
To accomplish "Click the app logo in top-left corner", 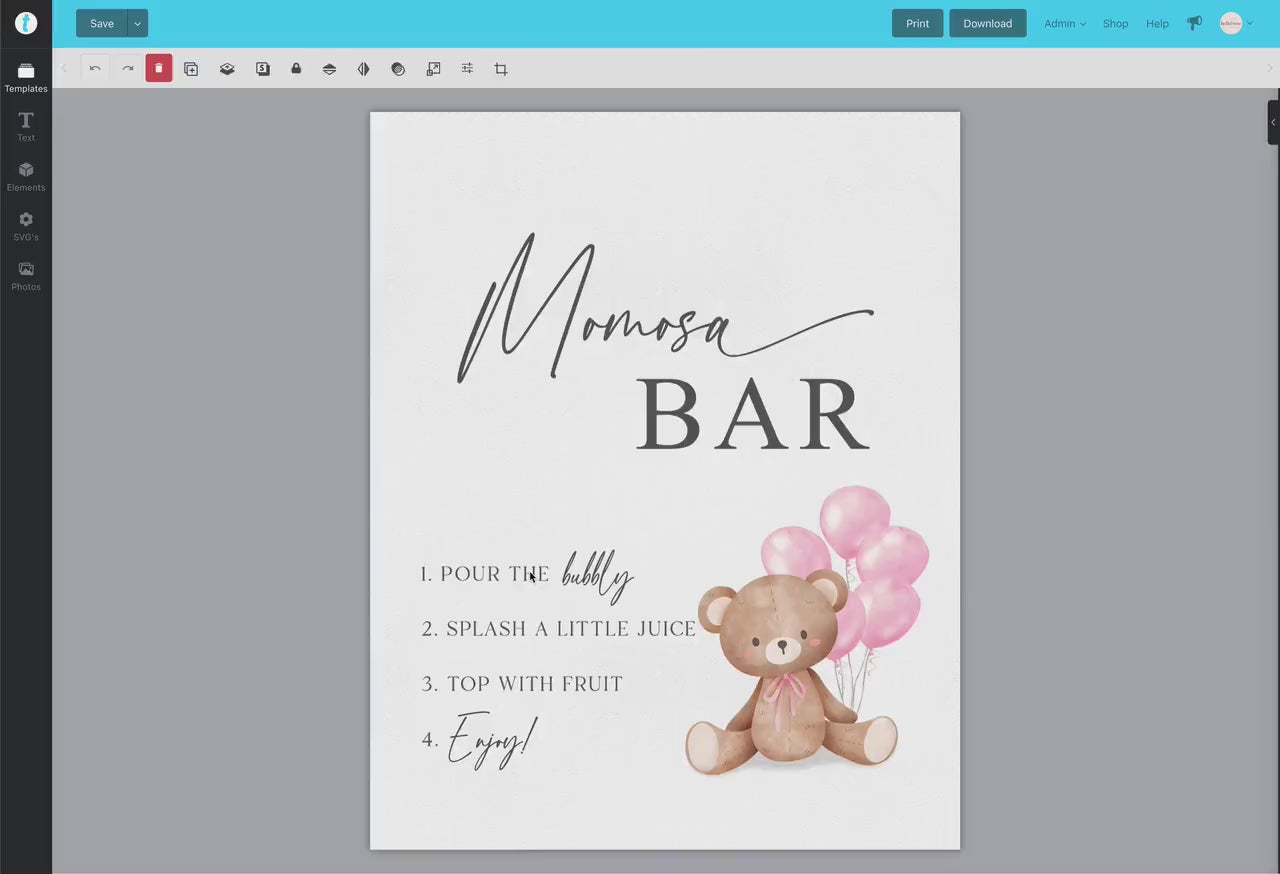I will click(26, 23).
